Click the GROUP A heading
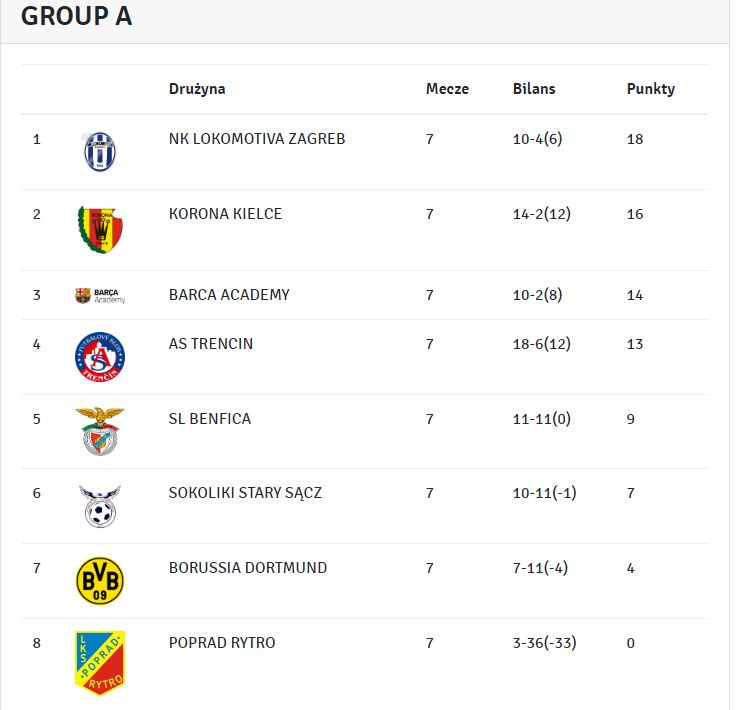The image size is (738, 710). [77, 16]
